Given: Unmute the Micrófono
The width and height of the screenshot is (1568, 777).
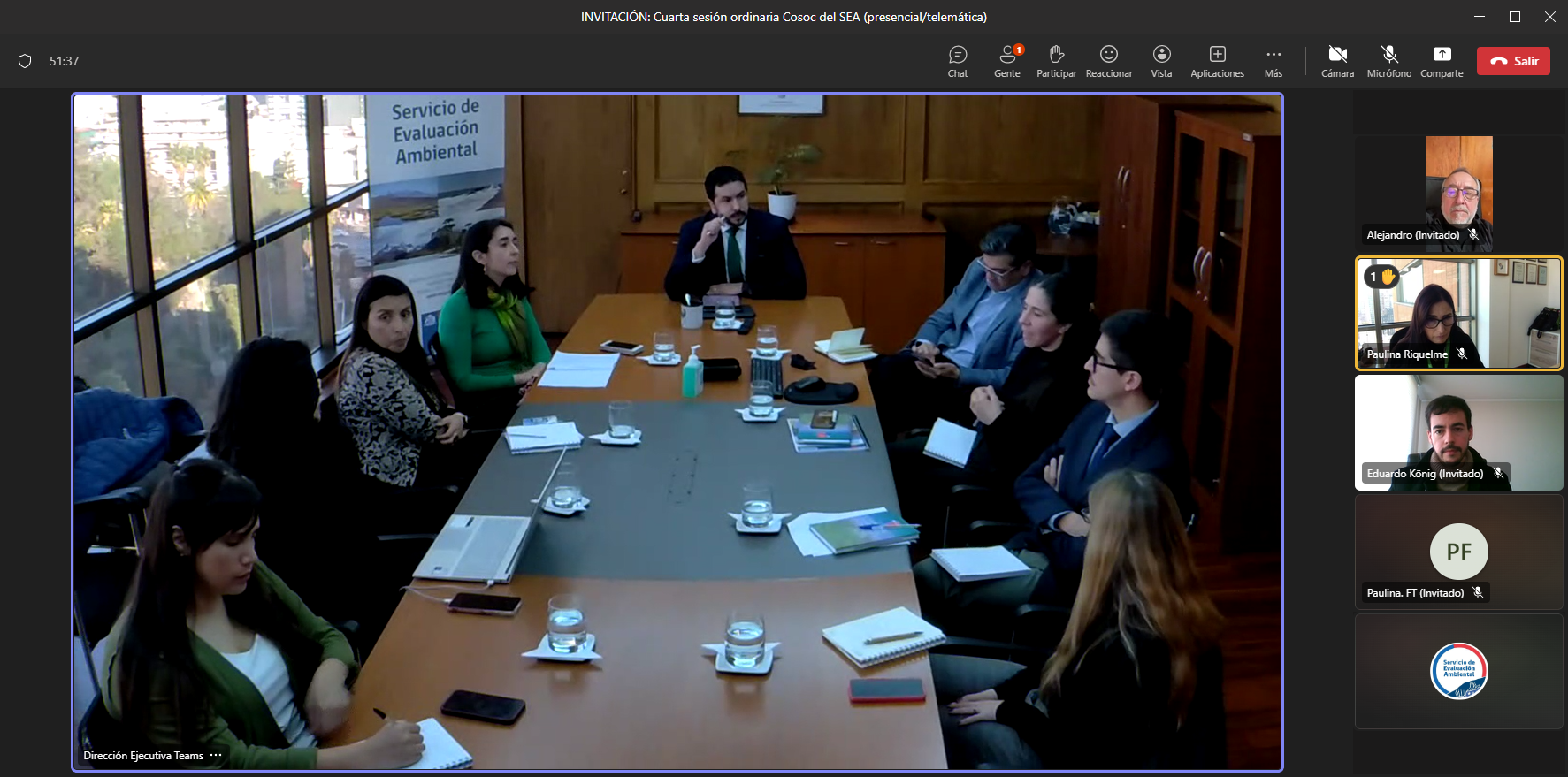Looking at the screenshot, I should coord(1388,61).
